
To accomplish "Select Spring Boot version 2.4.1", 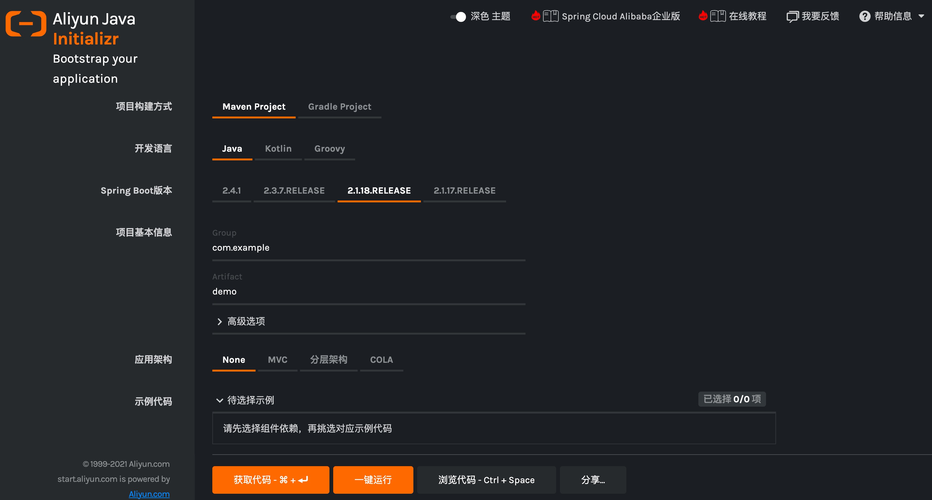I will point(231,191).
